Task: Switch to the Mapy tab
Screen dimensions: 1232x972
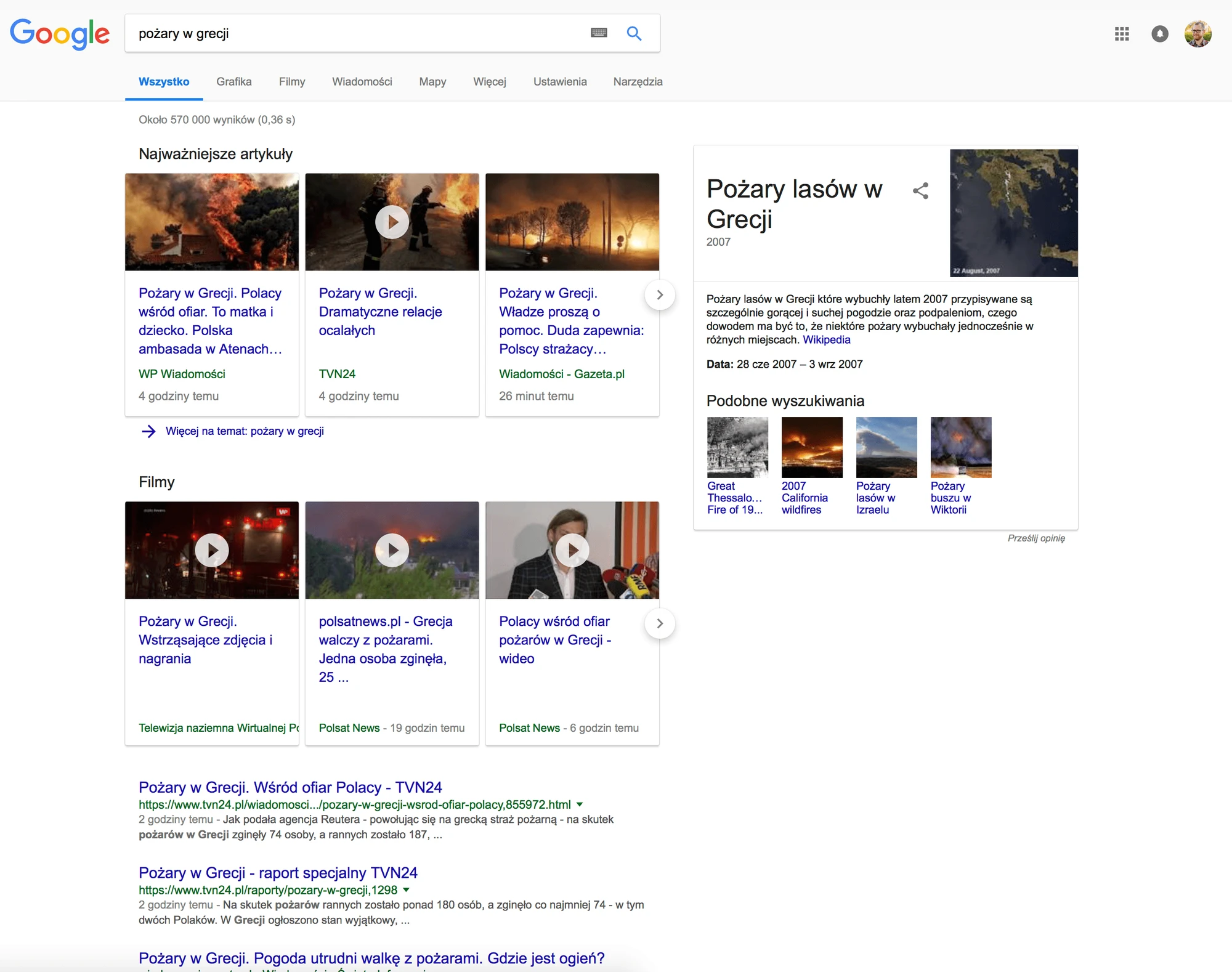Action: point(432,82)
